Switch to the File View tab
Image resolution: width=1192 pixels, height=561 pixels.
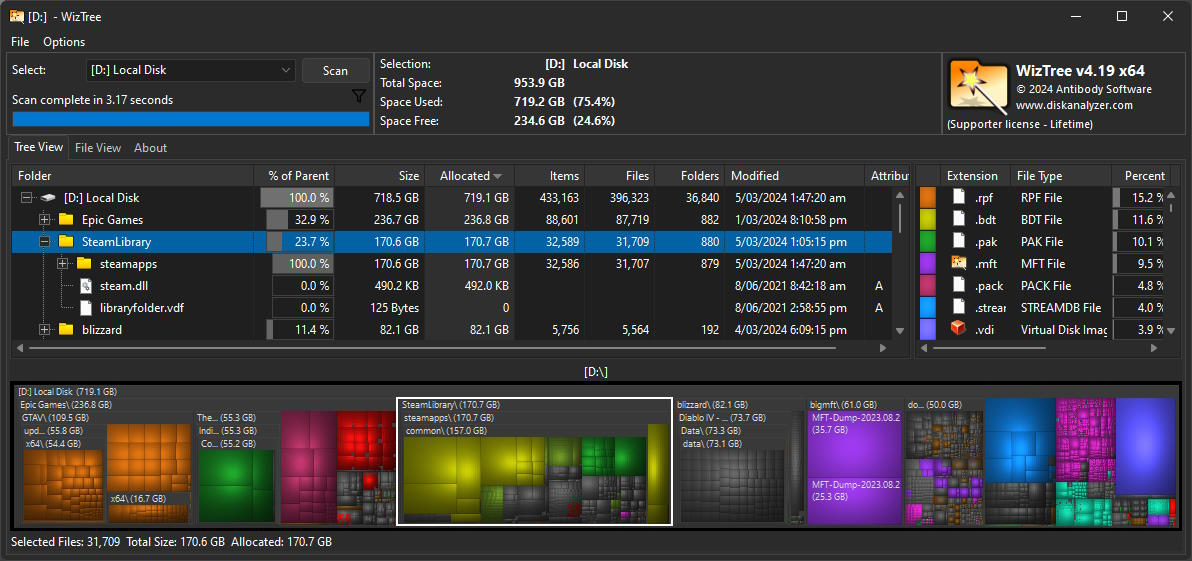pyautogui.click(x=98, y=148)
